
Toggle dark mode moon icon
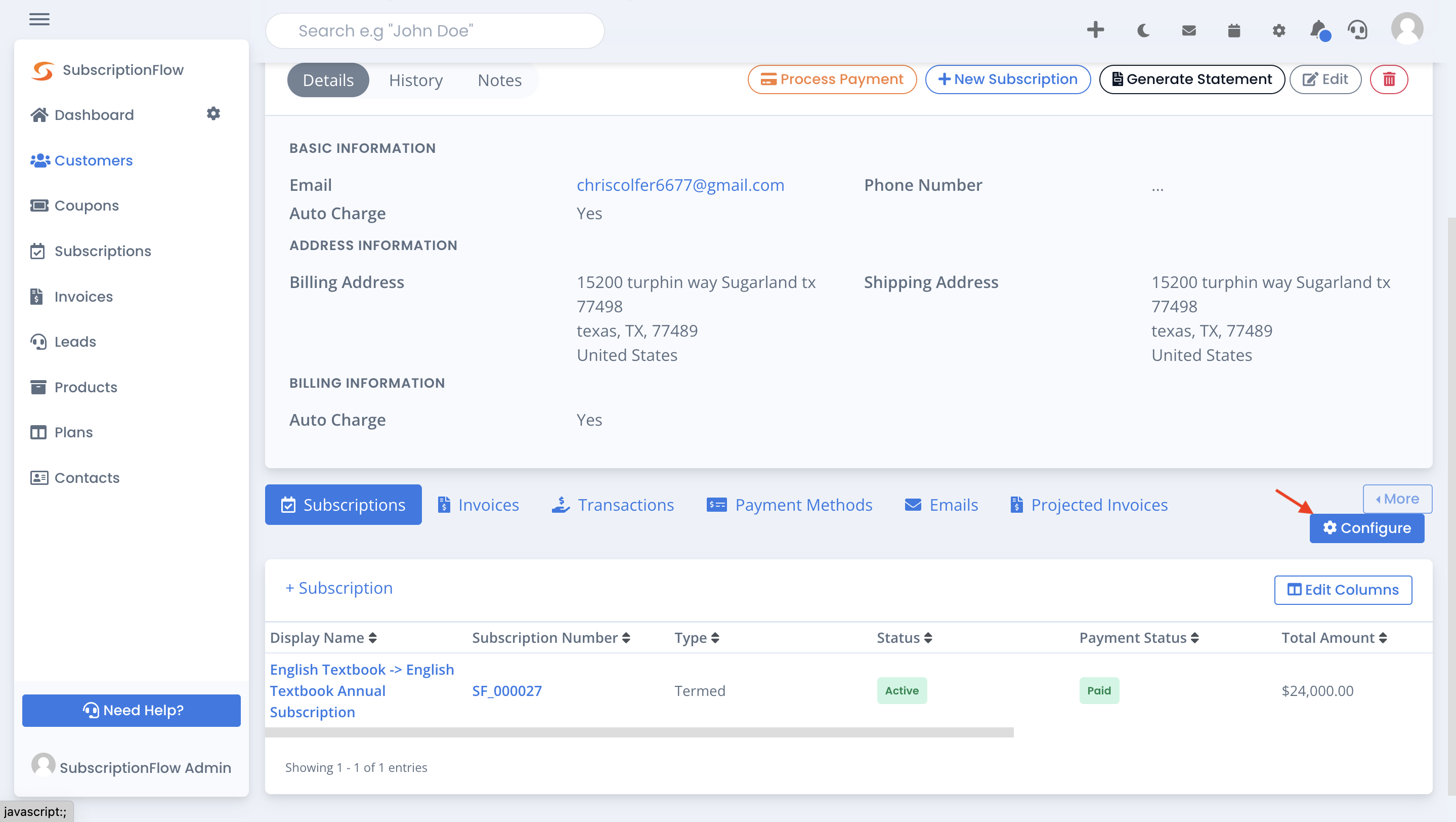coord(1143,30)
